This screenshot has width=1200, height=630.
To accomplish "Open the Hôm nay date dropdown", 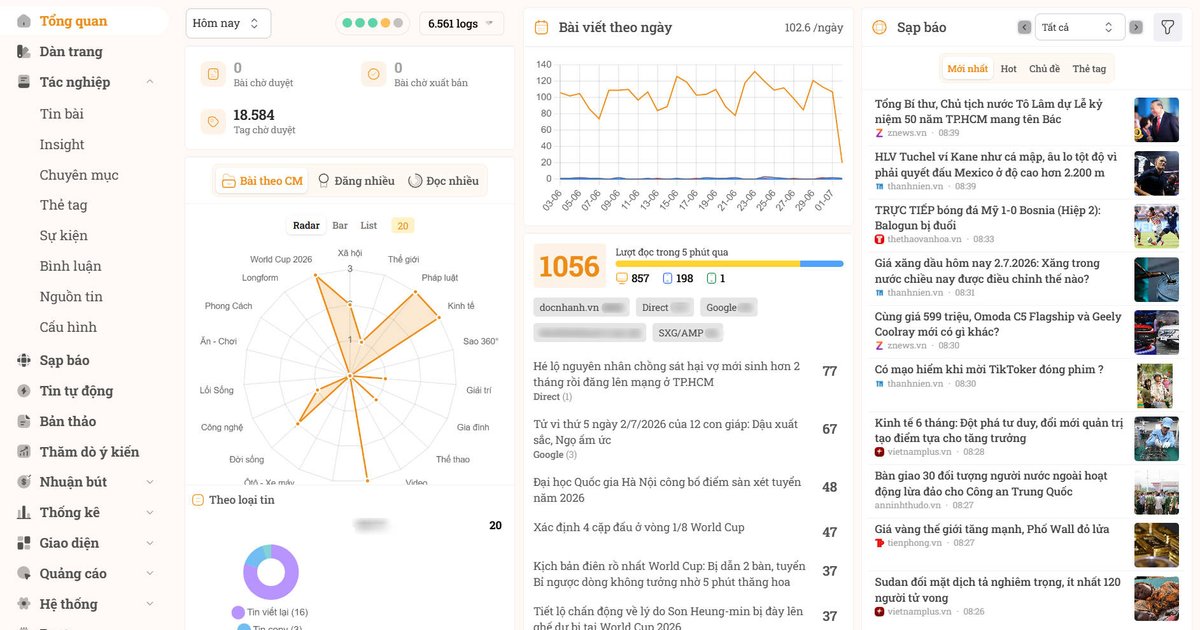I will pyautogui.click(x=228, y=23).
